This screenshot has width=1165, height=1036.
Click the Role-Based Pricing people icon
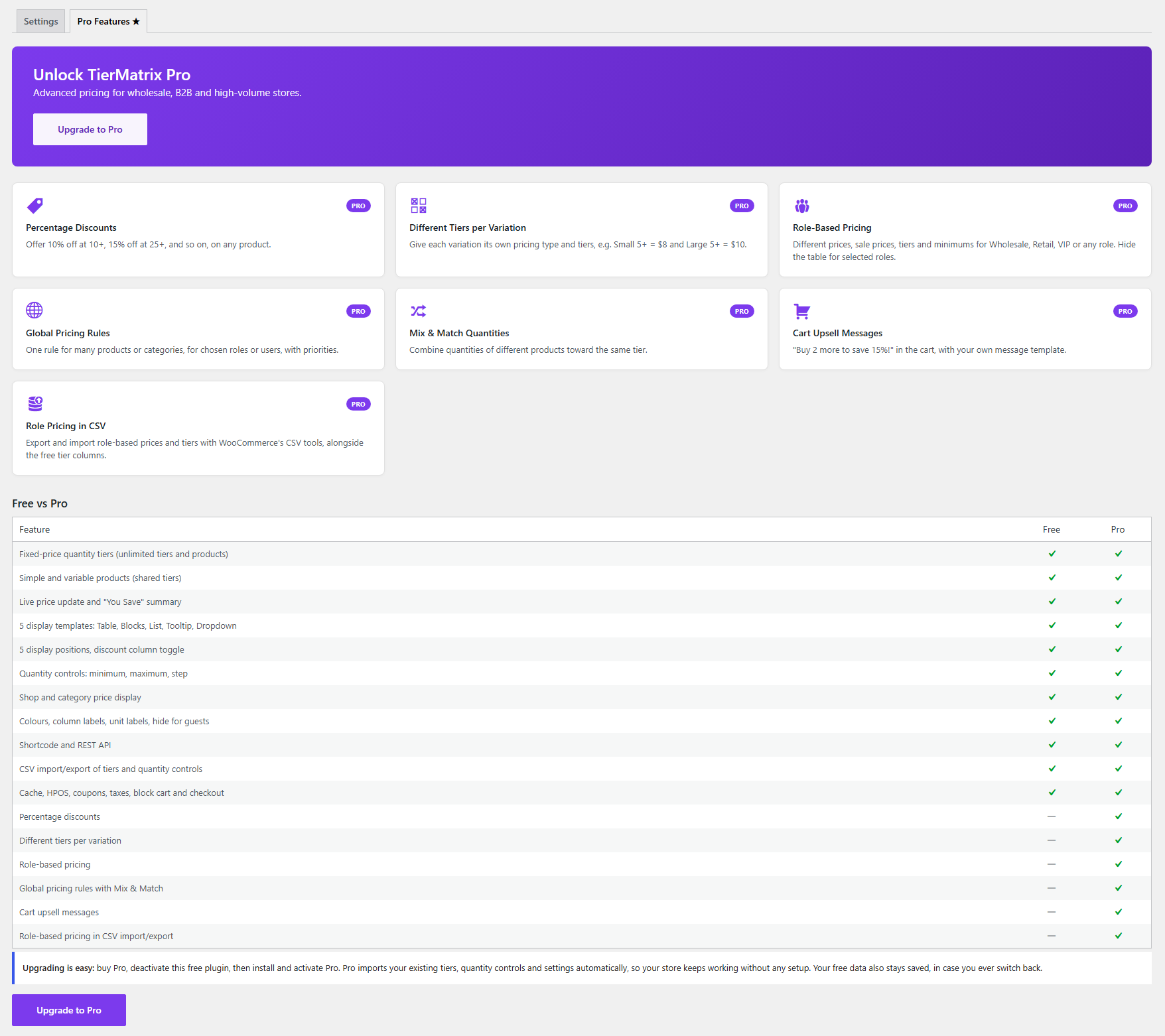click(x=801, y=206)
